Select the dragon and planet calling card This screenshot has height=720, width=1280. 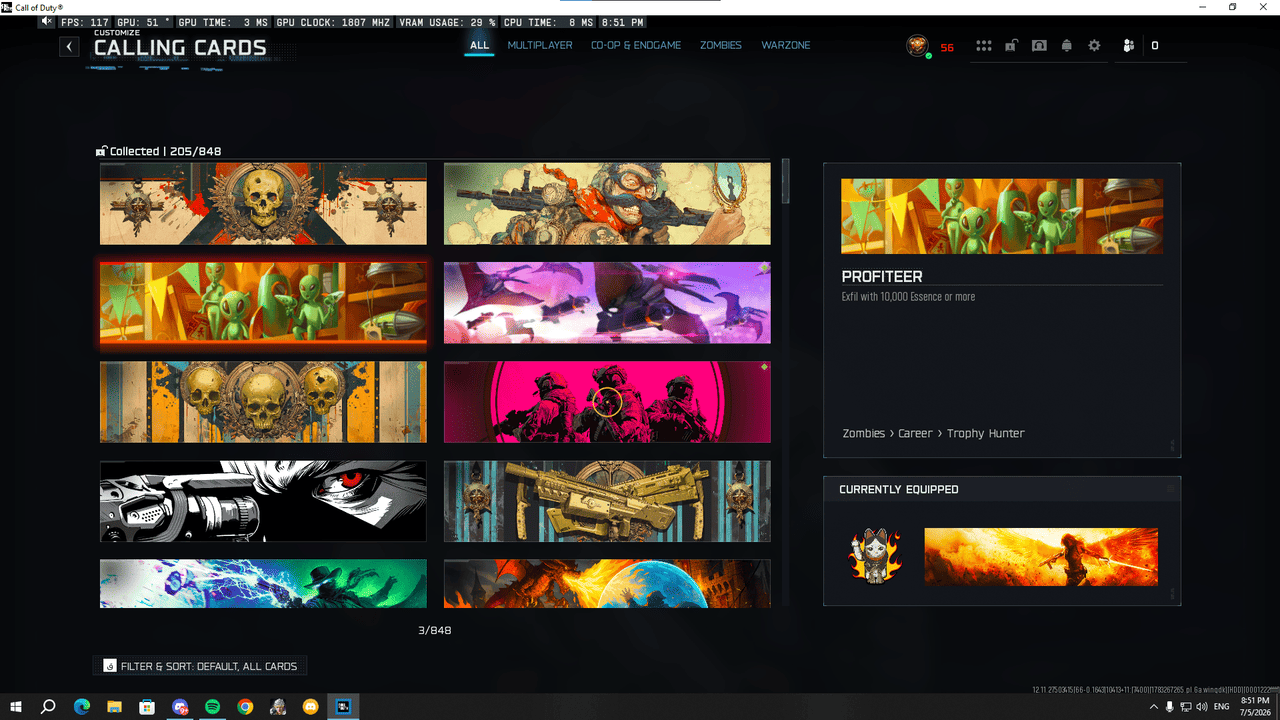click(607, 583)
